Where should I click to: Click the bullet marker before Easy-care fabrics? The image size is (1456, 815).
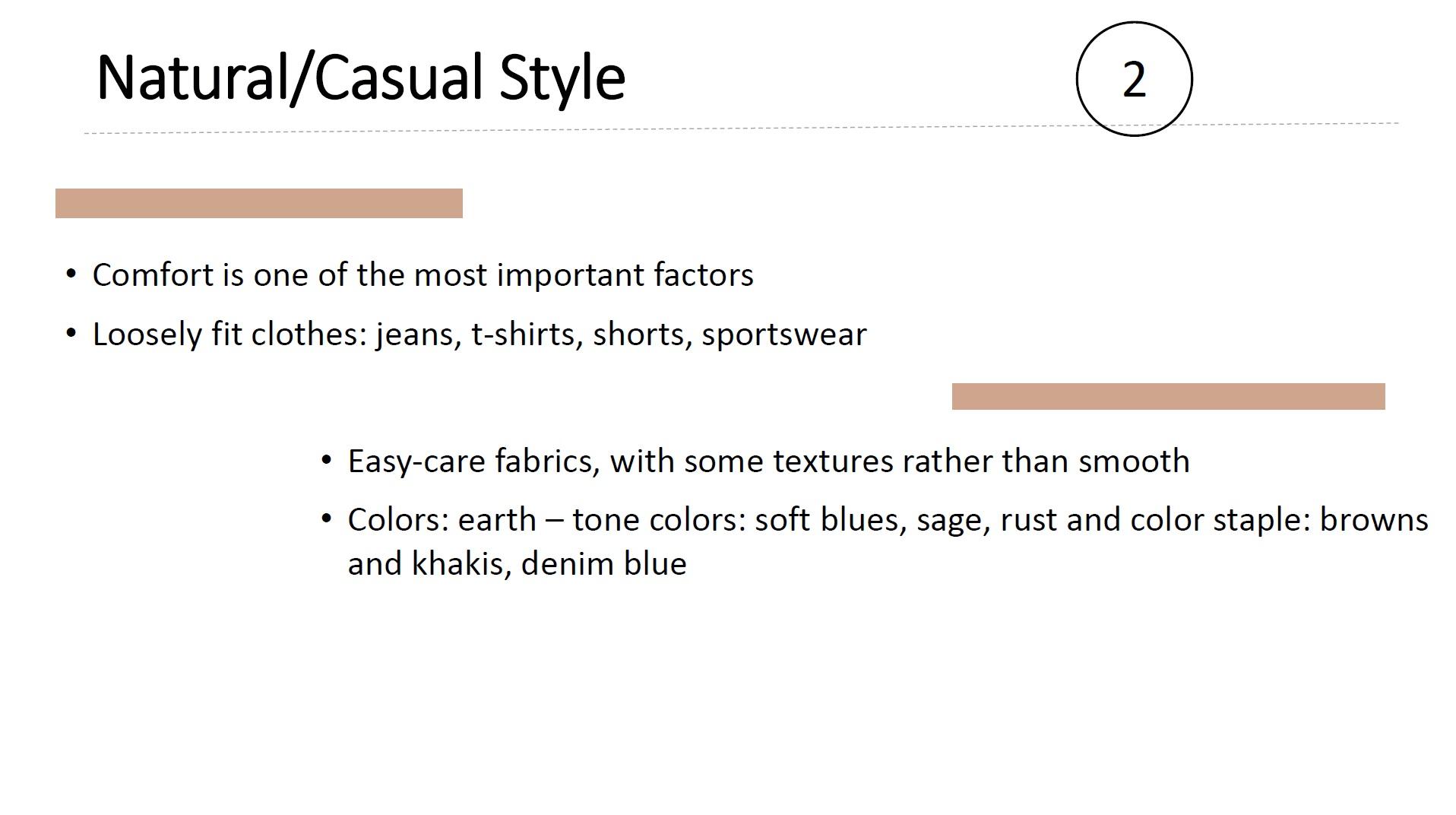tap(327, 459)
